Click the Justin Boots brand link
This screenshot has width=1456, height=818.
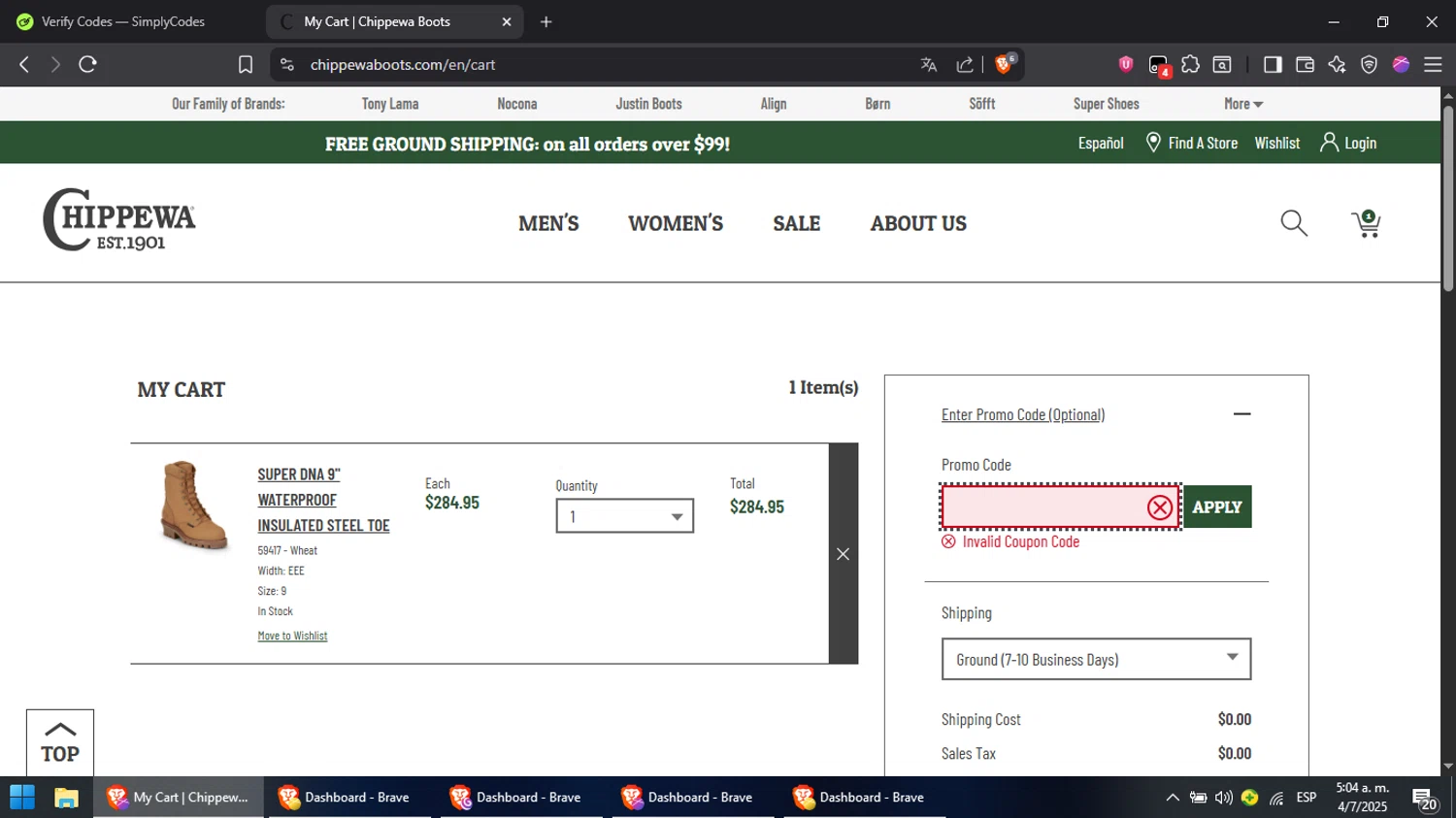coord(648,104)
